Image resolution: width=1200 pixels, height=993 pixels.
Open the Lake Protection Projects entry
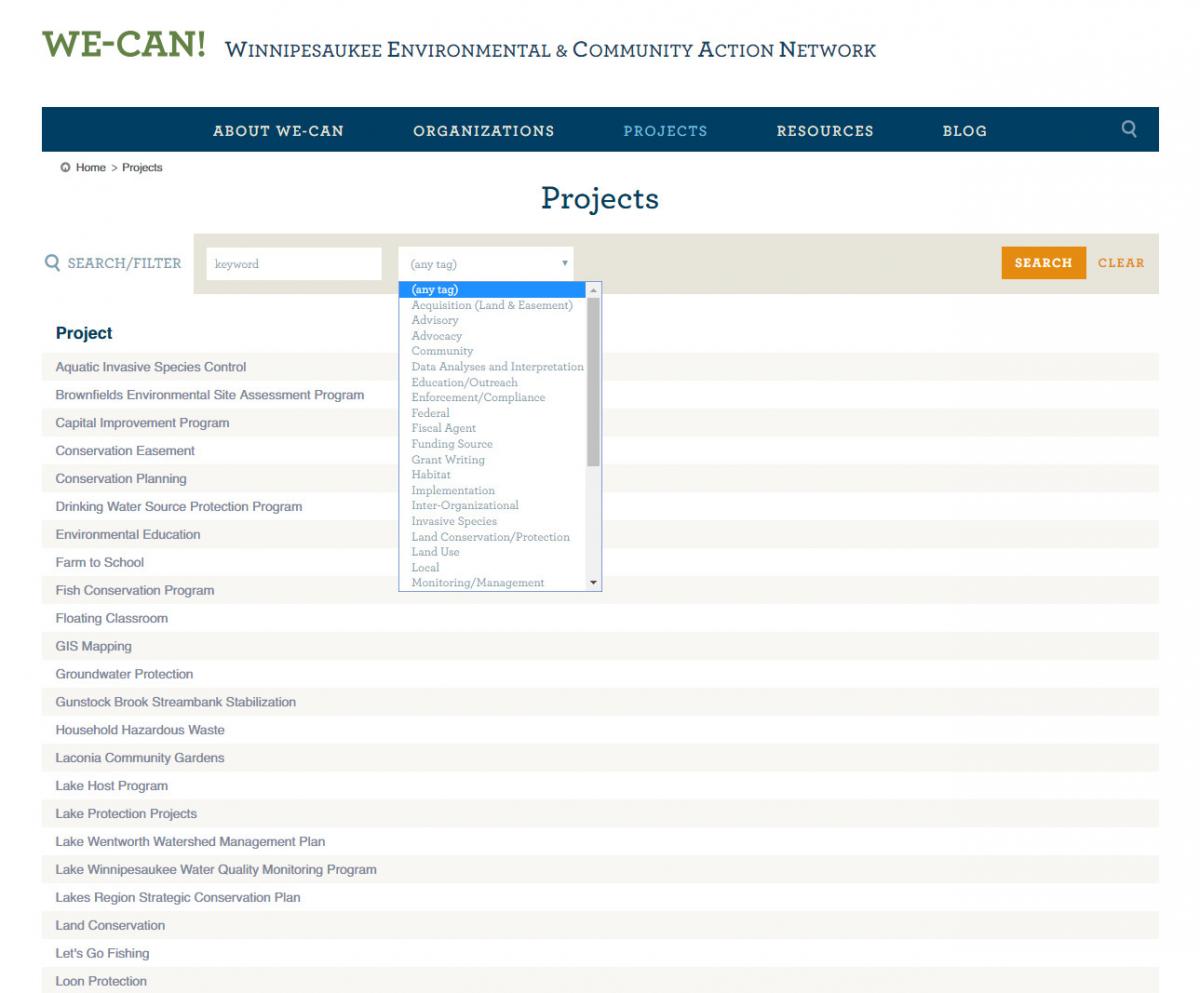point(126,814)
